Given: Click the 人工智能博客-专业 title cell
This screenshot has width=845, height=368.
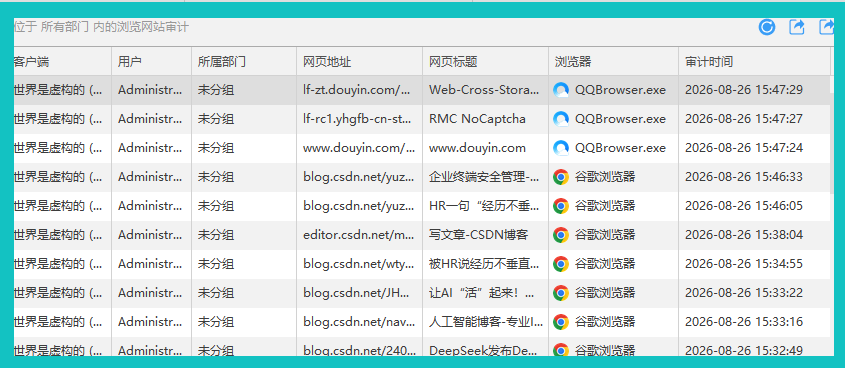Looking at the screenshot, I should [x=486, y=323].
